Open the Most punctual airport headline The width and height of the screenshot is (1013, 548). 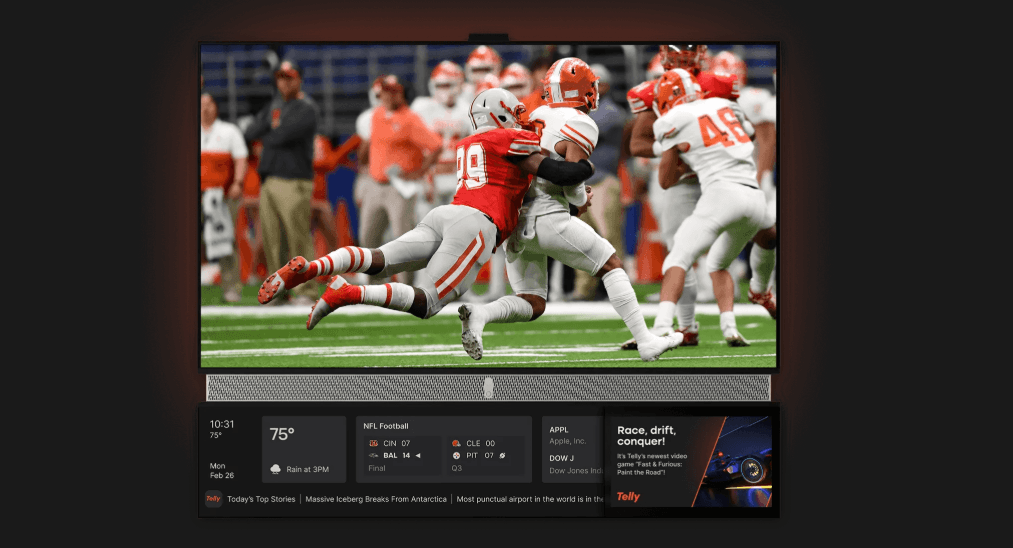coord(530,498)
